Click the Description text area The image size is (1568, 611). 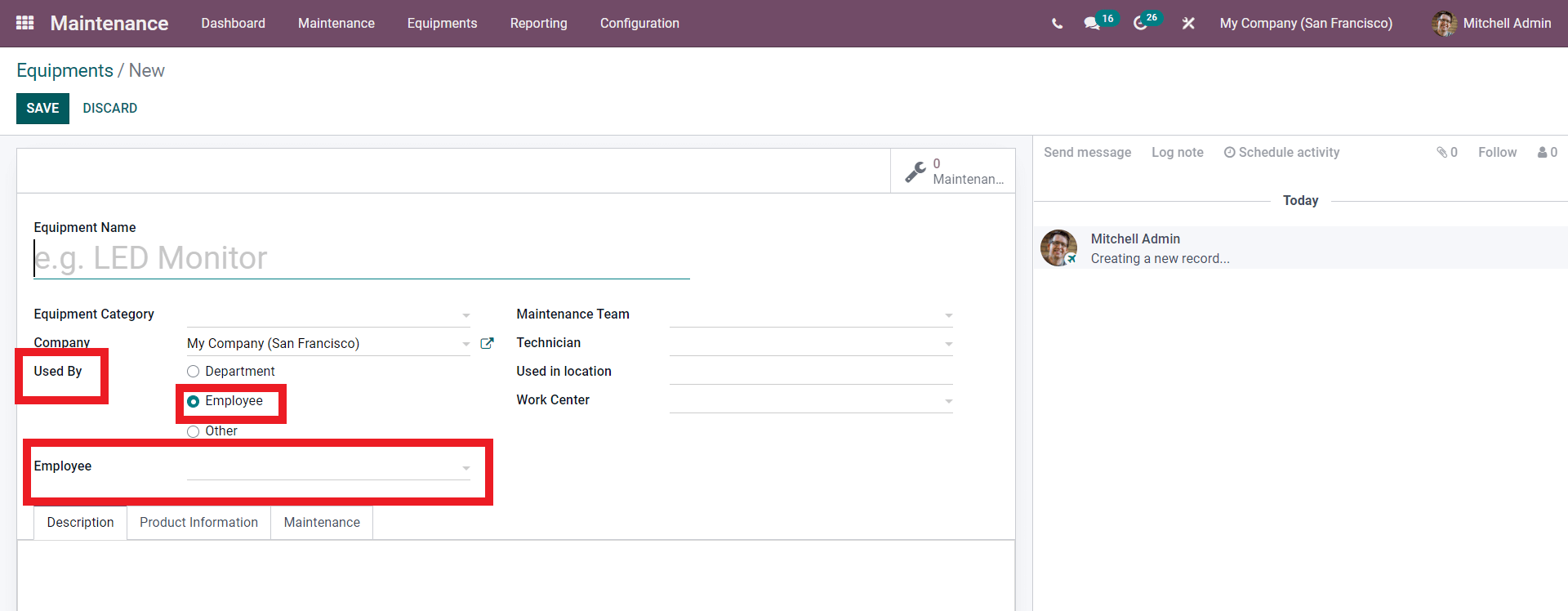coord(516,575)
